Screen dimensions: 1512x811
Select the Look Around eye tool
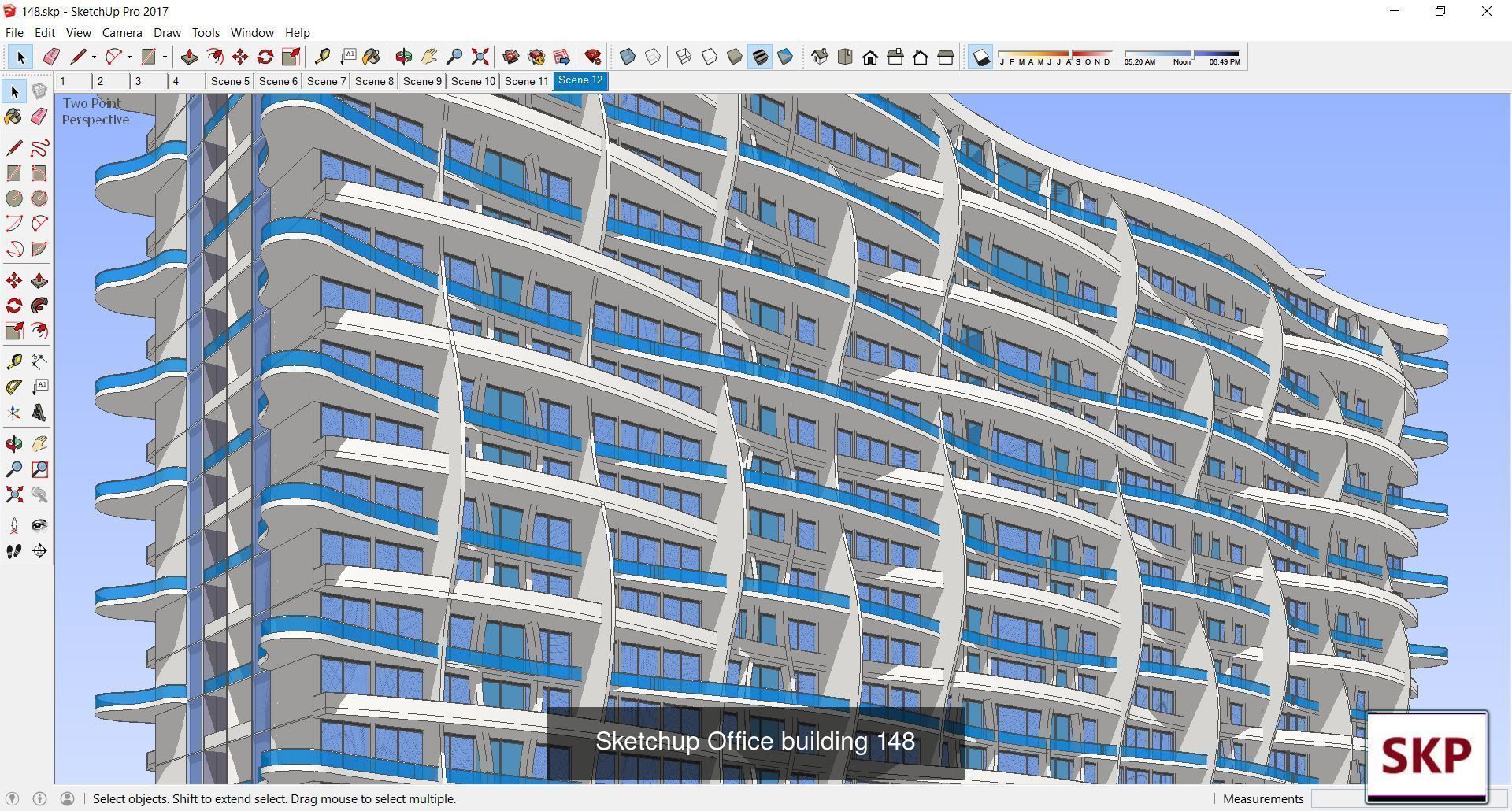pyautogui.click(x=39, y=526)
